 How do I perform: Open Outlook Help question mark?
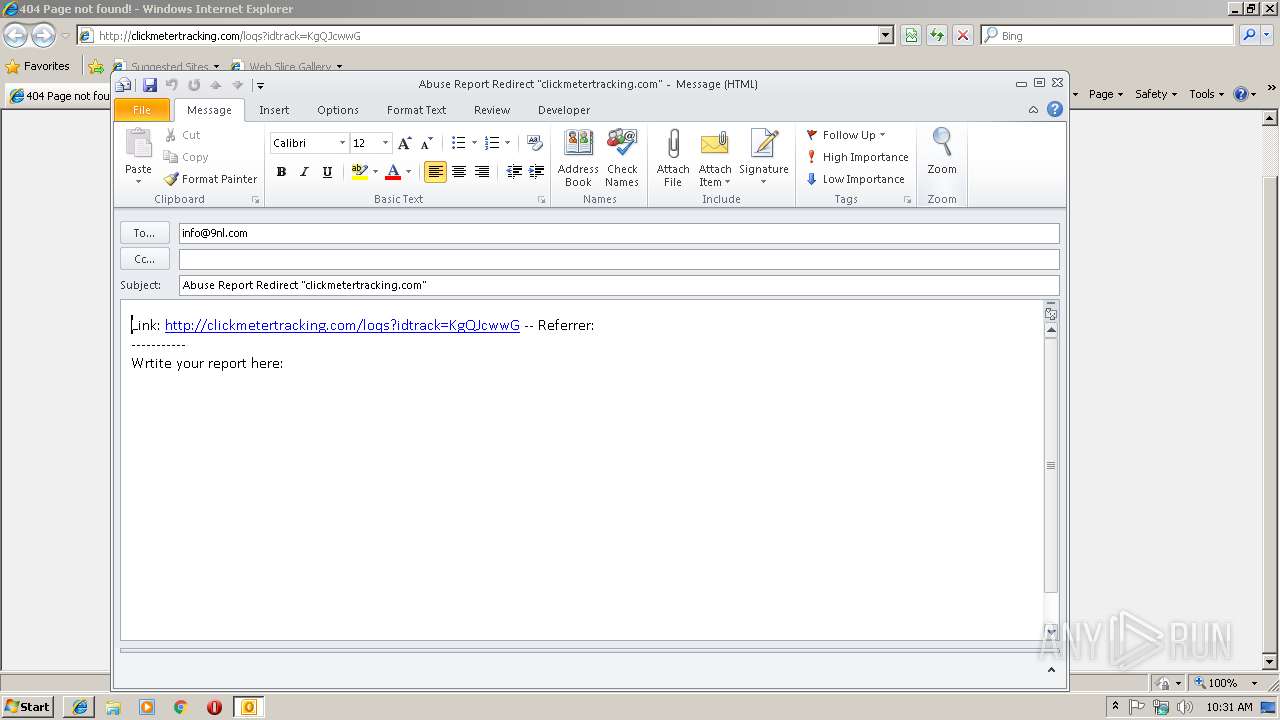1054,110
